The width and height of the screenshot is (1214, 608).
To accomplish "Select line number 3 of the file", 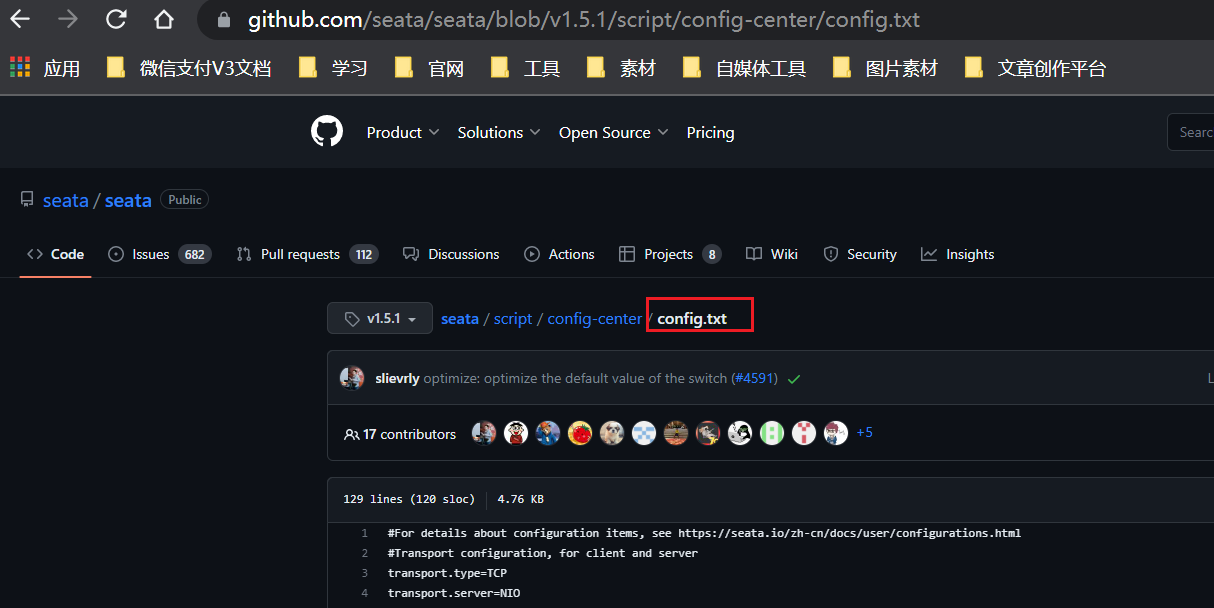I will [365, 573].
